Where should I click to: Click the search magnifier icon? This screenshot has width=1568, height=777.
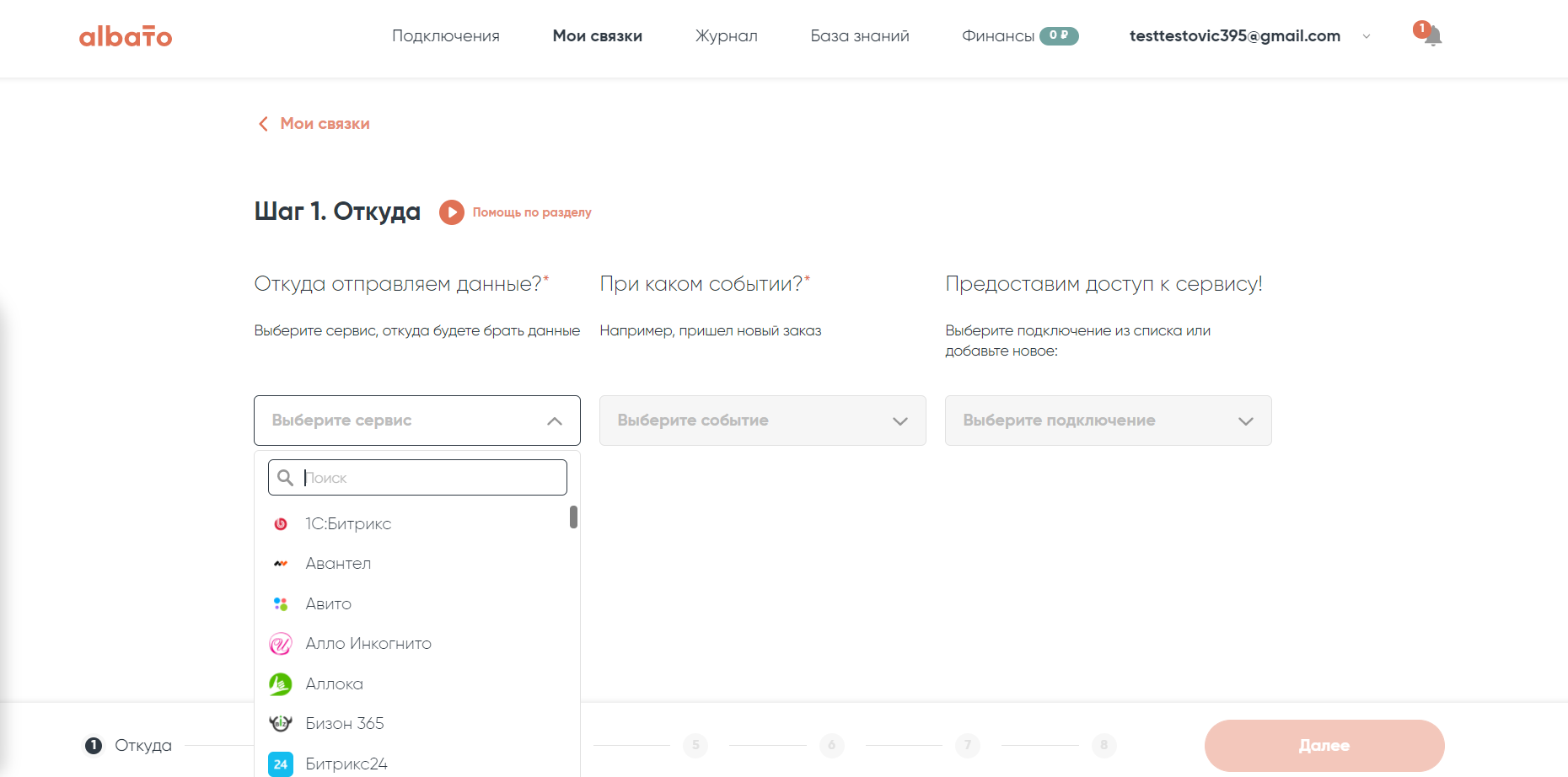coord(286,478)
